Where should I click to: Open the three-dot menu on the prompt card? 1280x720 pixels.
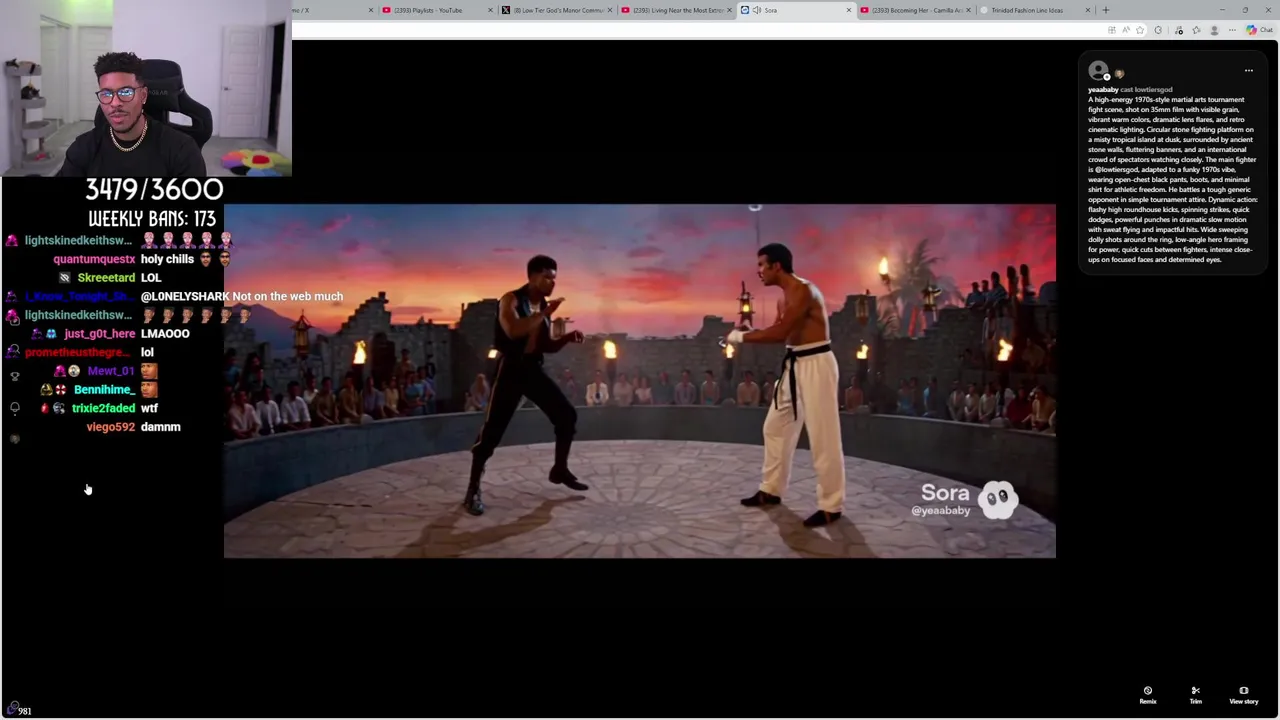pyautogui.click(x=1248, y=71)
